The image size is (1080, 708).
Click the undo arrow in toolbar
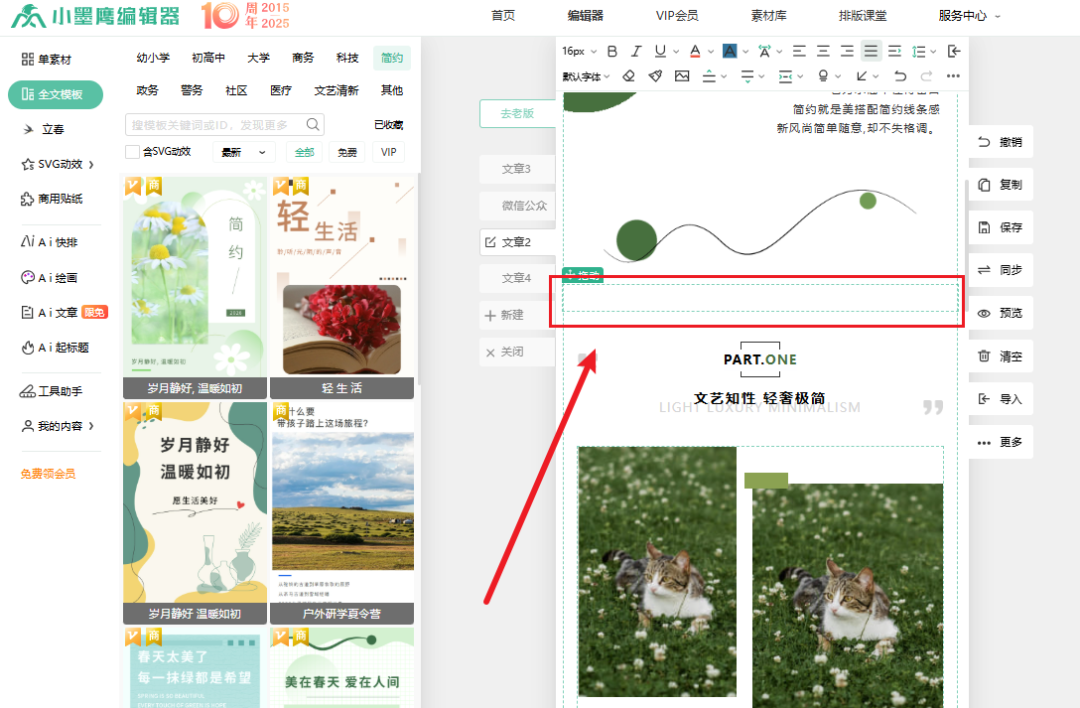(x=900, y=76)
